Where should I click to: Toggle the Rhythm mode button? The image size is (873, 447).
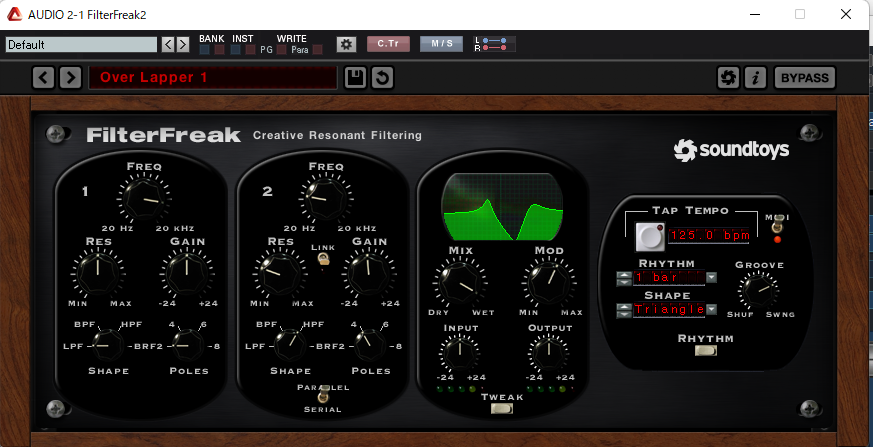tap(705, 350)
